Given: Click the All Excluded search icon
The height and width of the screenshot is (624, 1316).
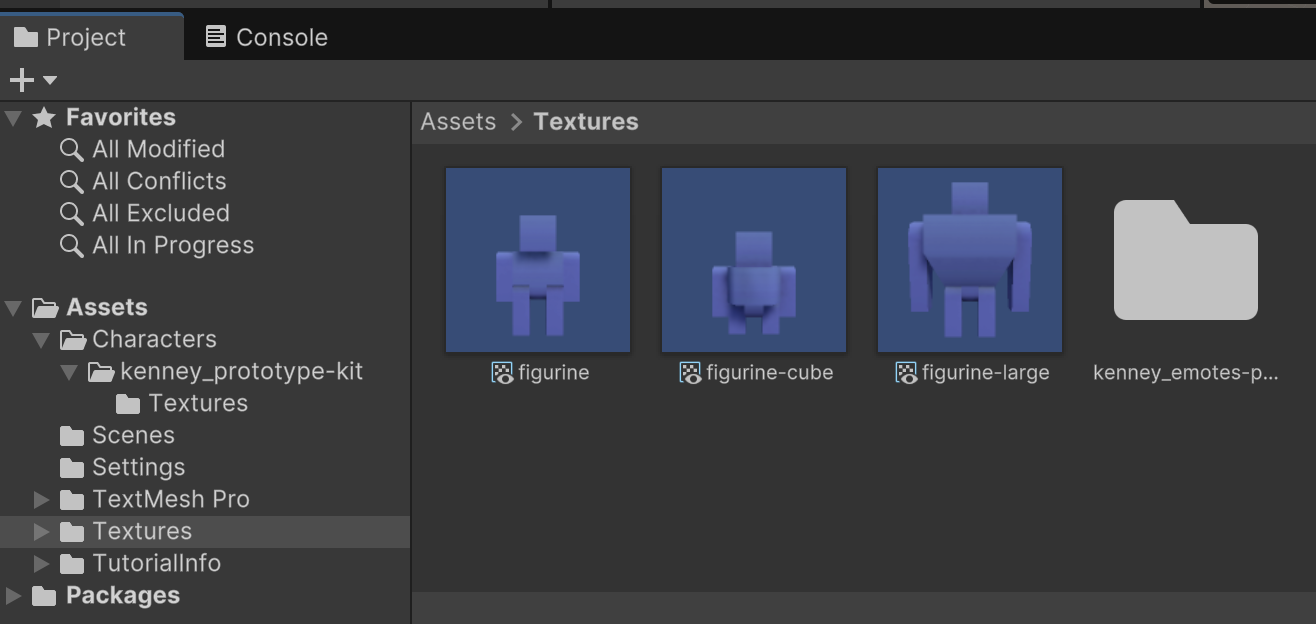Looking at the screenshot, I should (71, 214).
